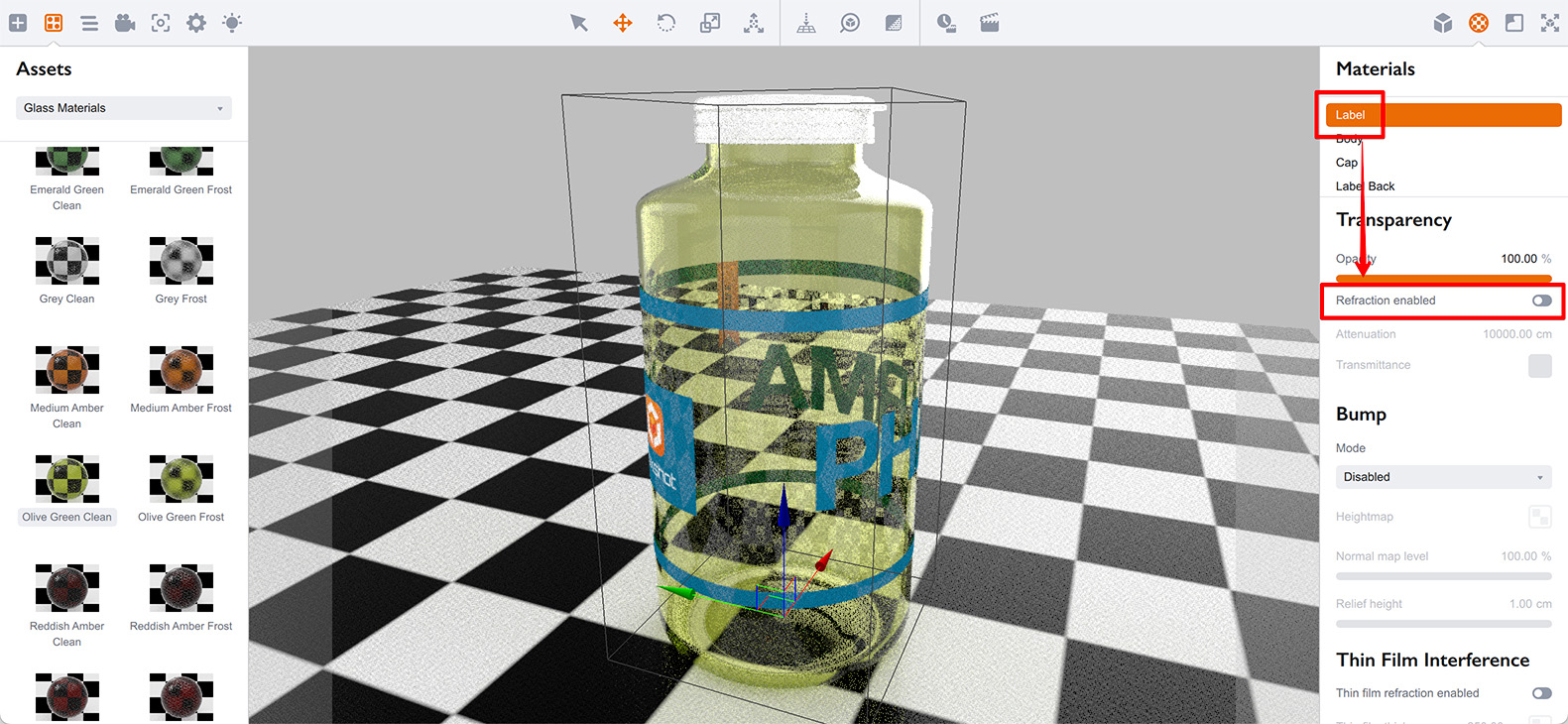Open the lighting bulb icon
This screenshot has height=724, width=1568.
(232, 23)
